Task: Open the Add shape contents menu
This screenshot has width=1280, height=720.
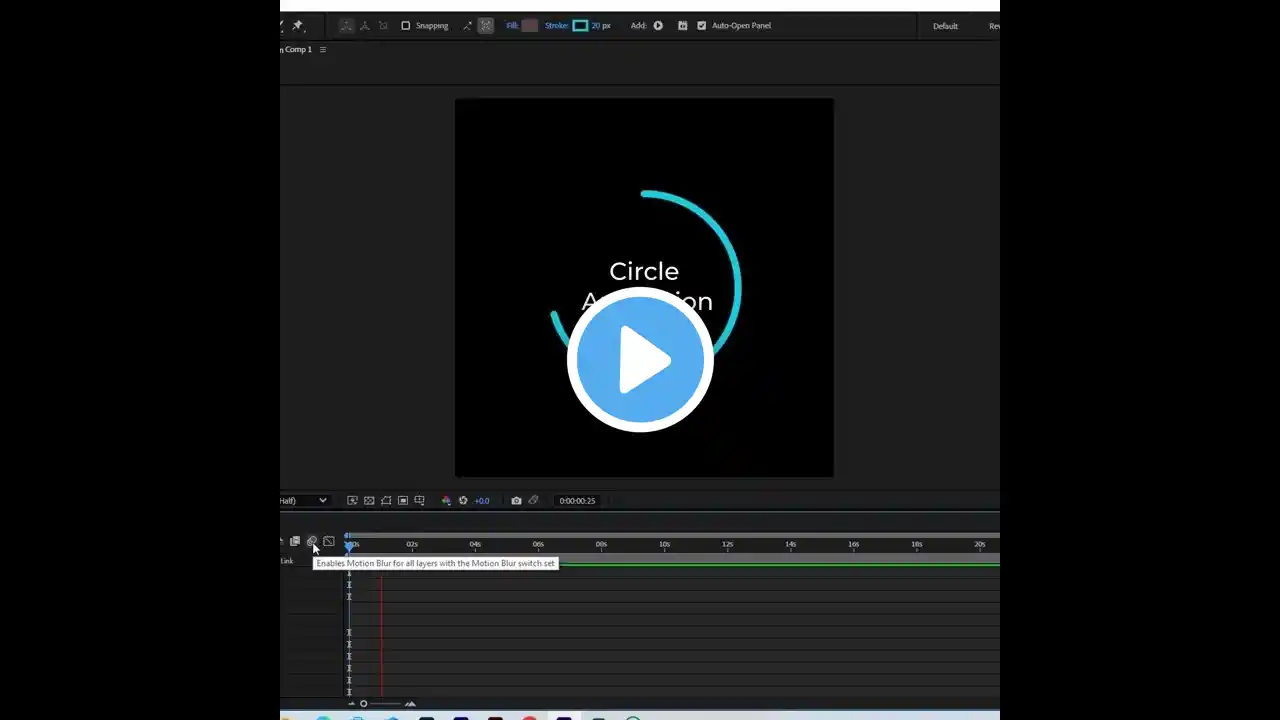Action: pos(658,26)
